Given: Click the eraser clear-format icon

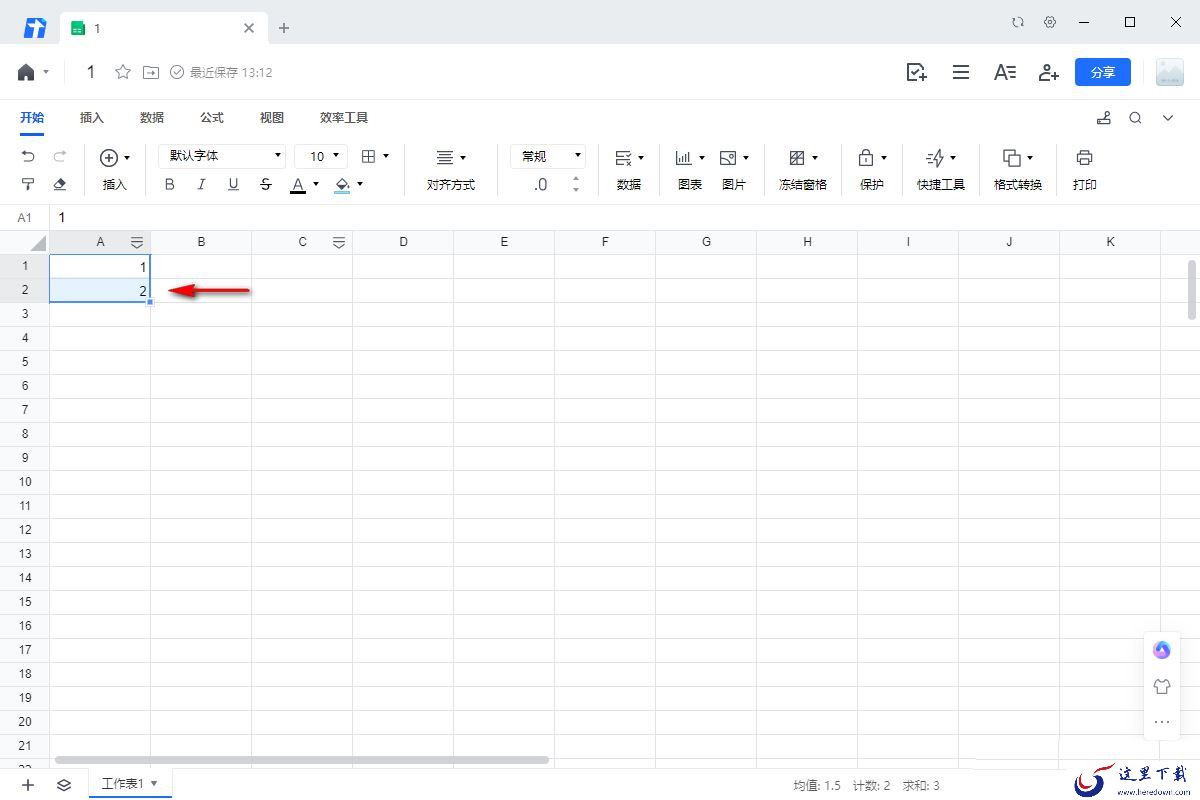Looking at the screenshot, I should tap(60, 184).
